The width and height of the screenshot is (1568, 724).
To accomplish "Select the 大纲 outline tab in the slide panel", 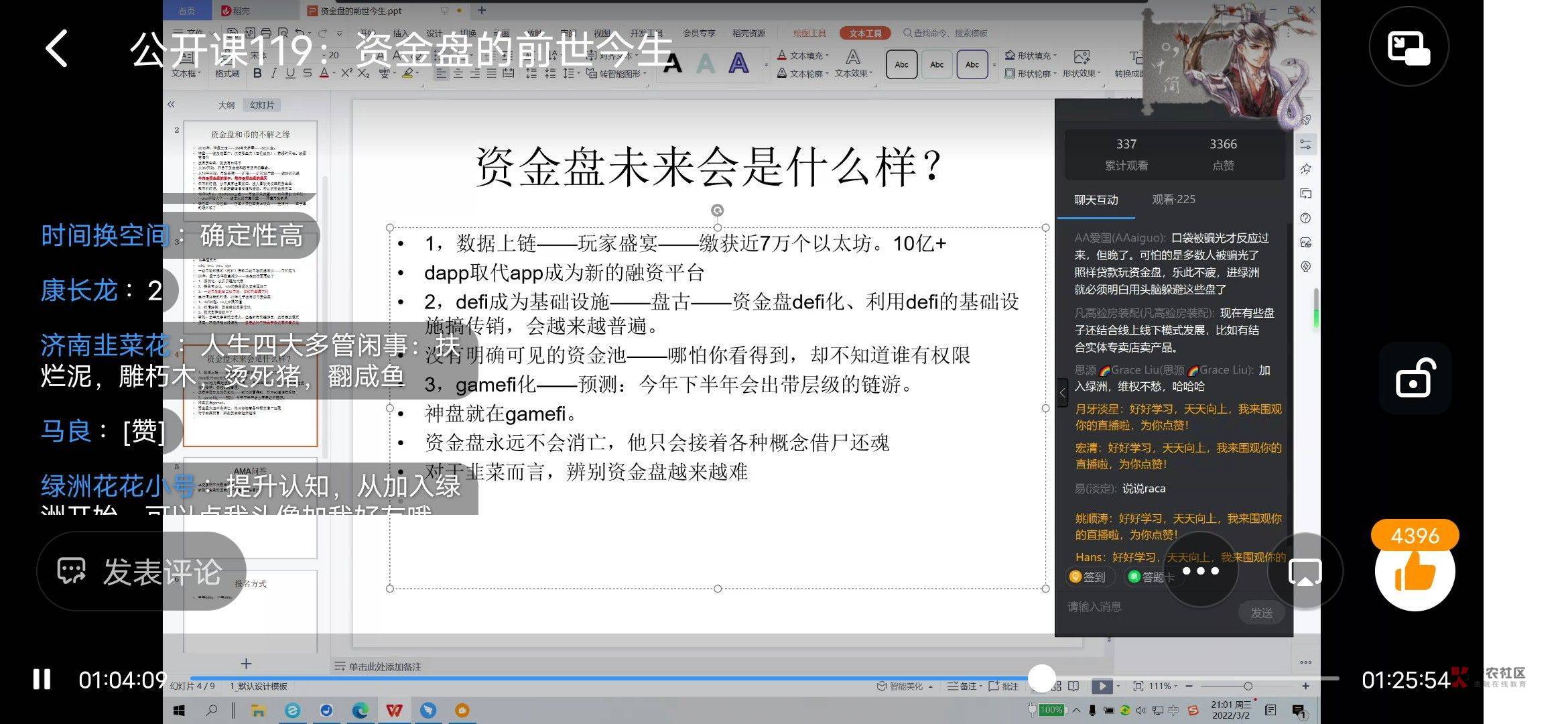I will click(x=226, y=105).
